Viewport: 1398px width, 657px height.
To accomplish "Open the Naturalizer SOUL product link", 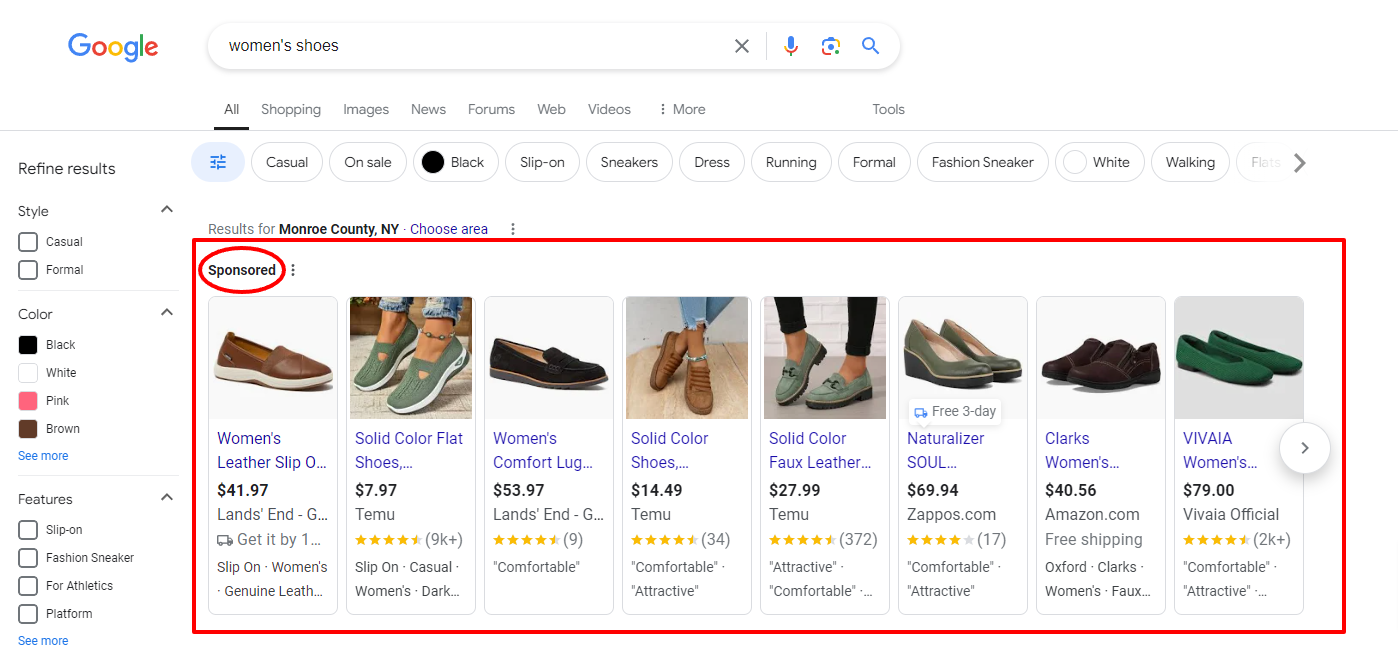I will point(945,450).
